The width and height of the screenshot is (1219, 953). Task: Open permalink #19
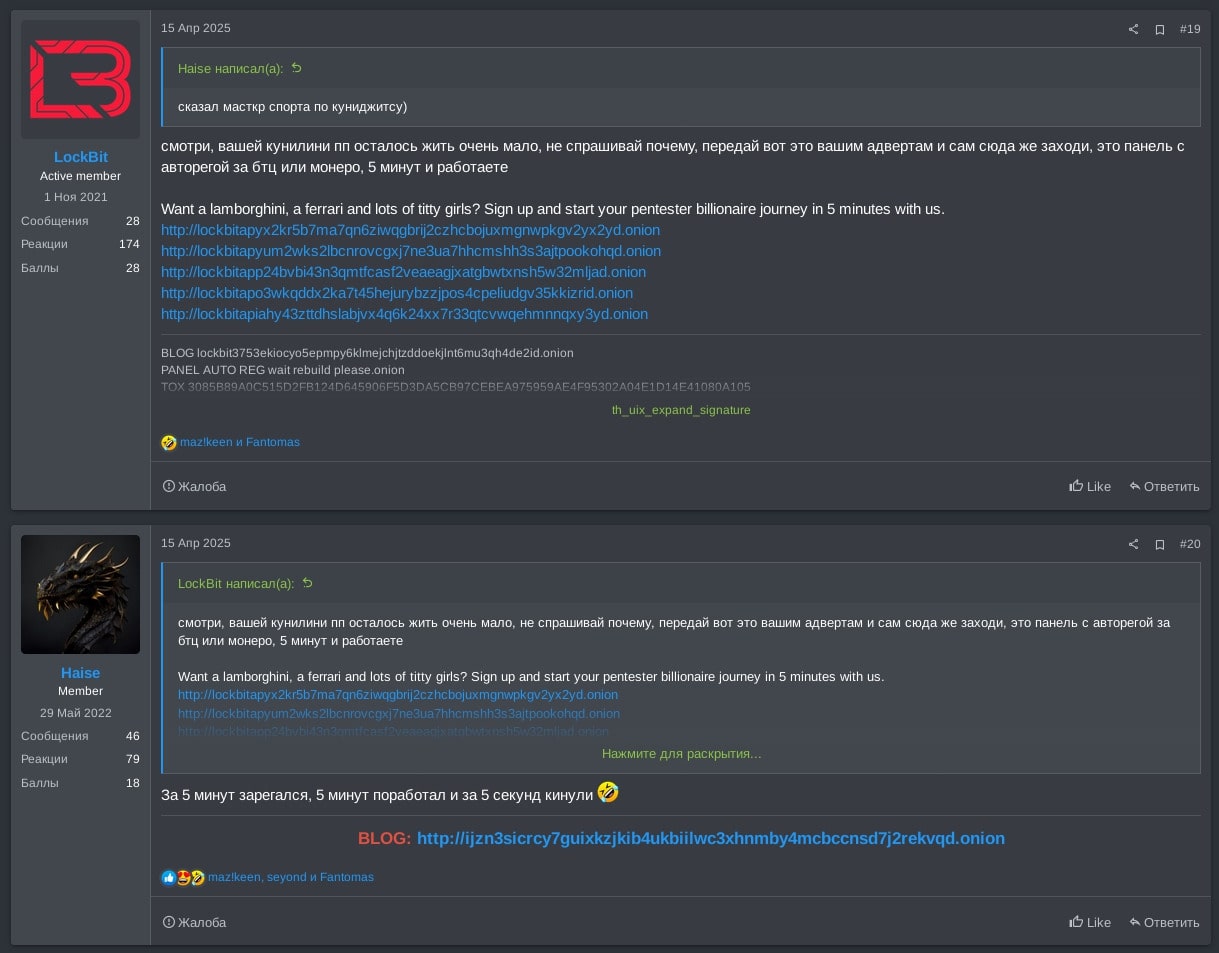(x=1190, y=29)
